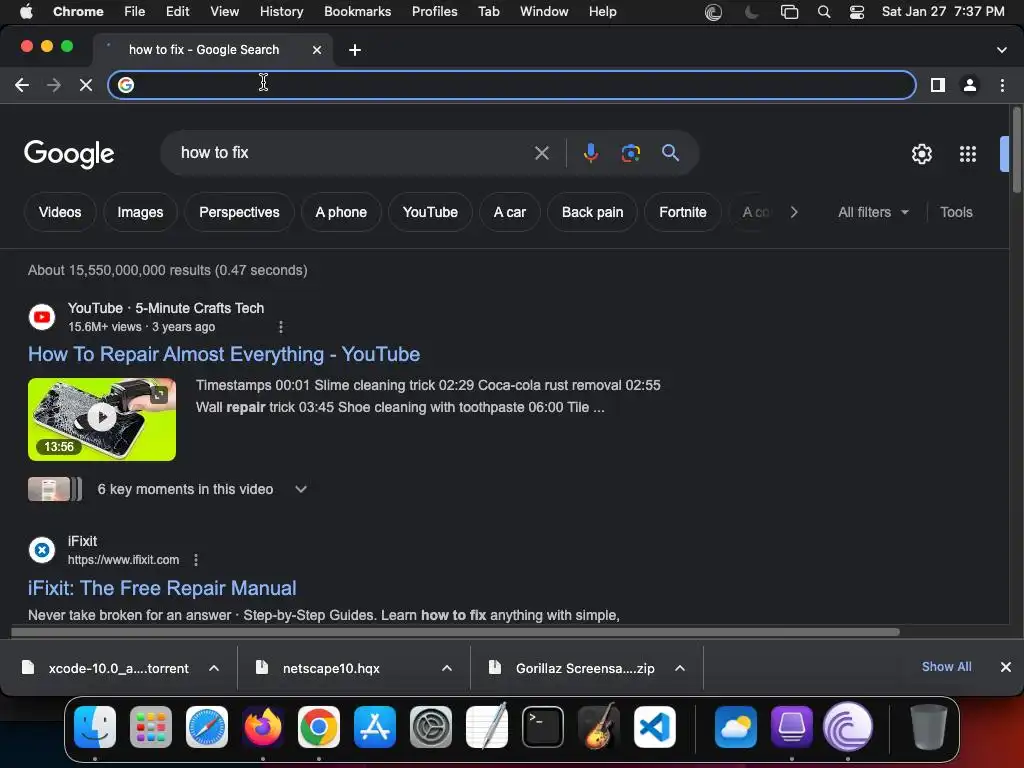Open options for the iFixit result
The image size is (1024, 768).
point(196,560)
